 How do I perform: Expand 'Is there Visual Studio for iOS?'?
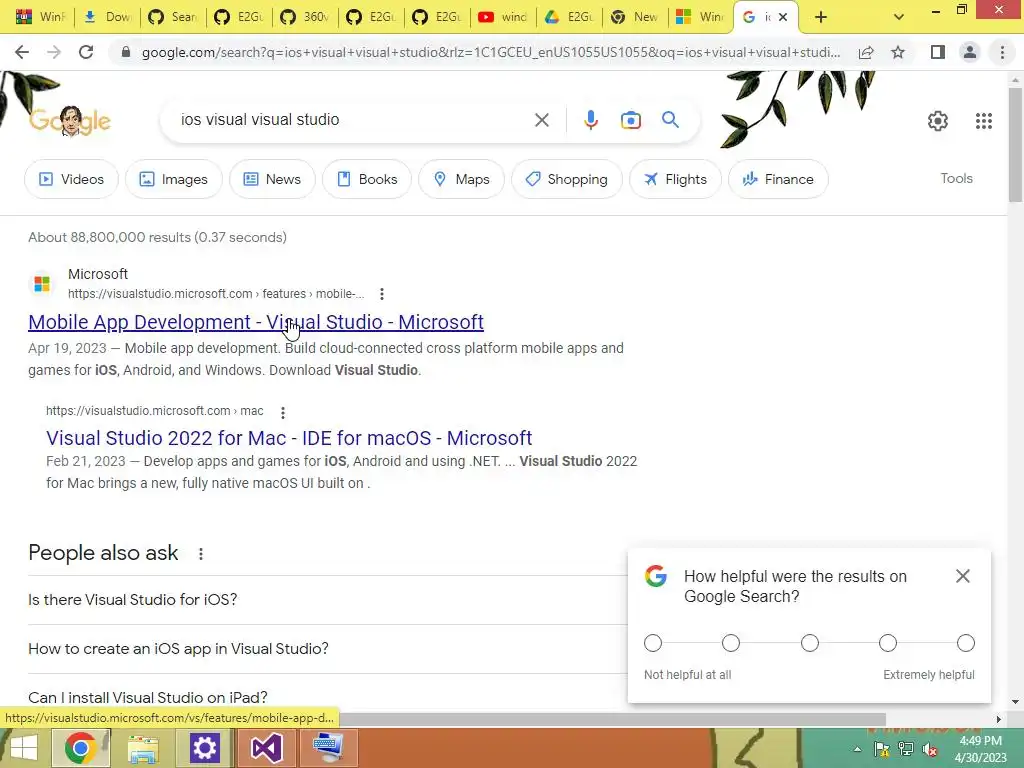[x=327, y=600]
